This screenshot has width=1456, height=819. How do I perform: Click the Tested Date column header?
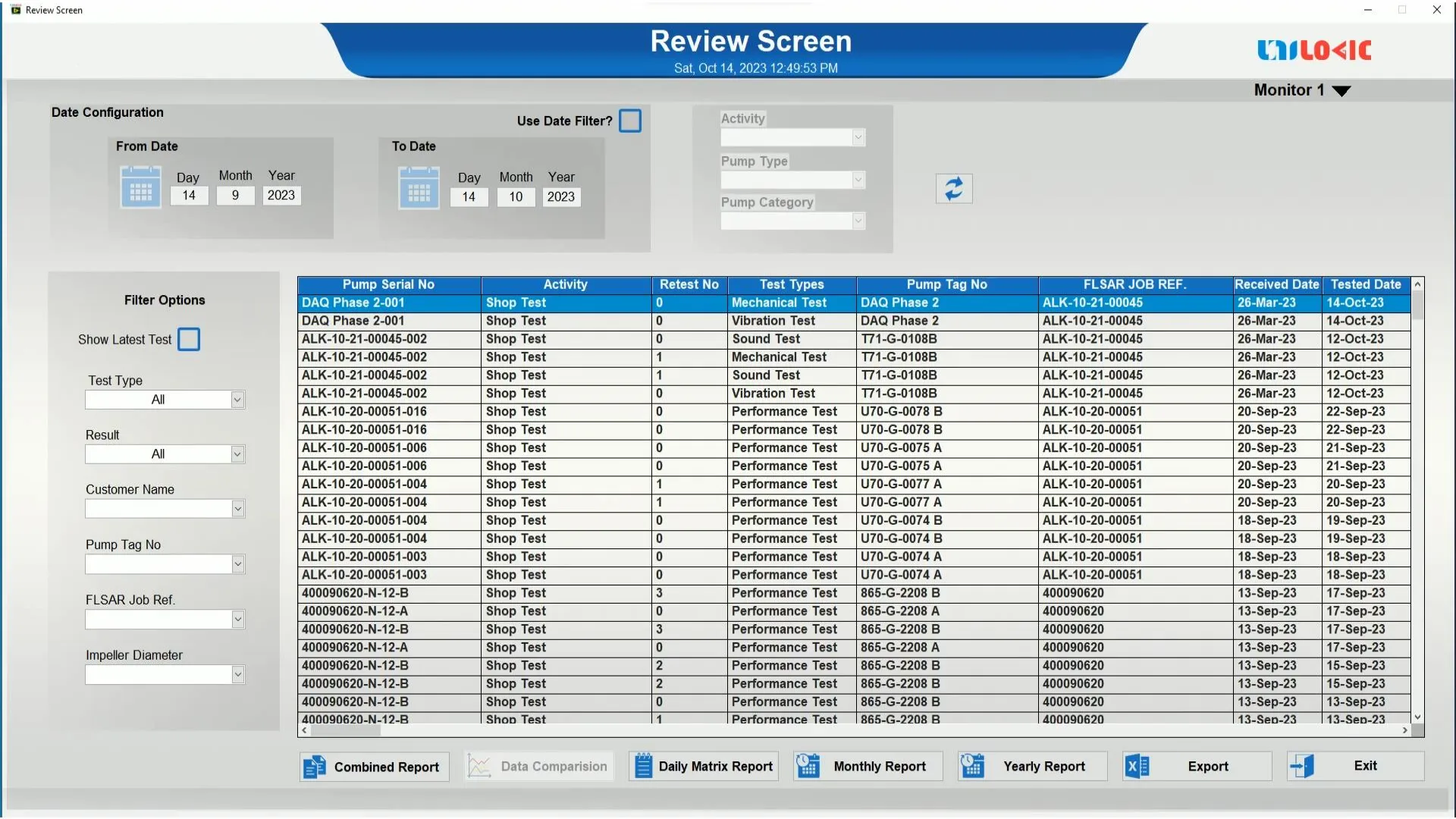[1365, 284]
